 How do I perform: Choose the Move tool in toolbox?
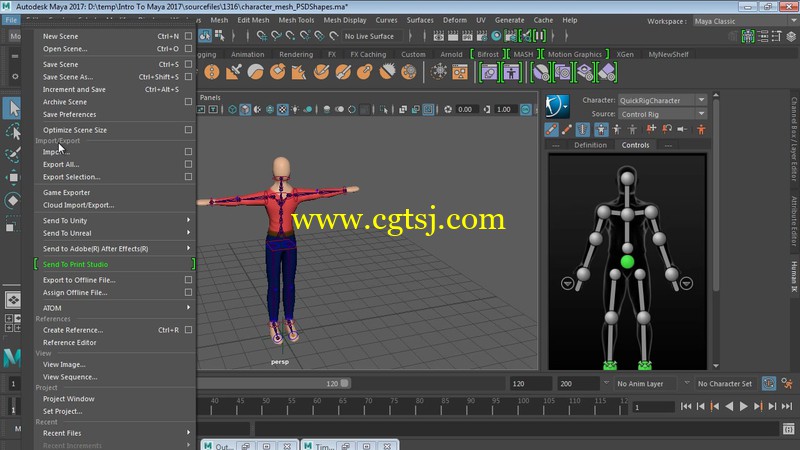13,177
